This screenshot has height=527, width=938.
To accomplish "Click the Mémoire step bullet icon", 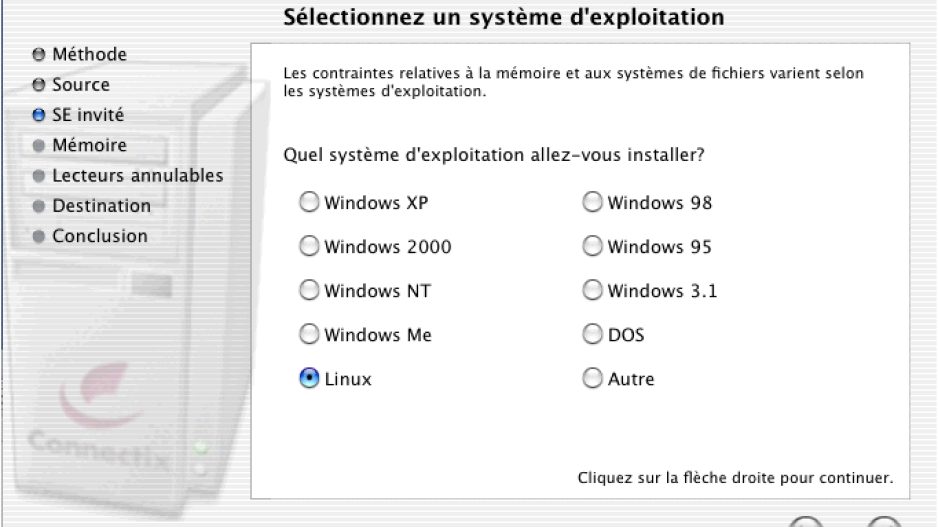I will coord(39,145).
